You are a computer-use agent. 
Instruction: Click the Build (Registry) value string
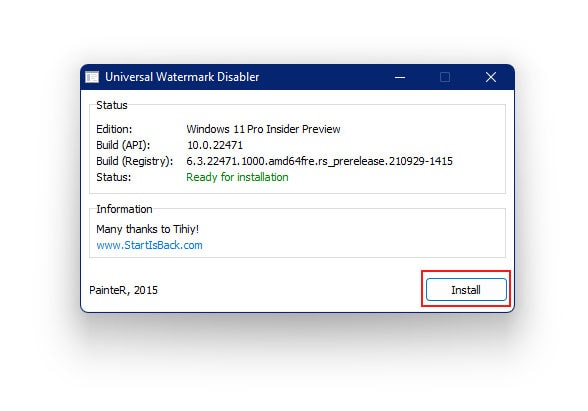pos(320,161)
